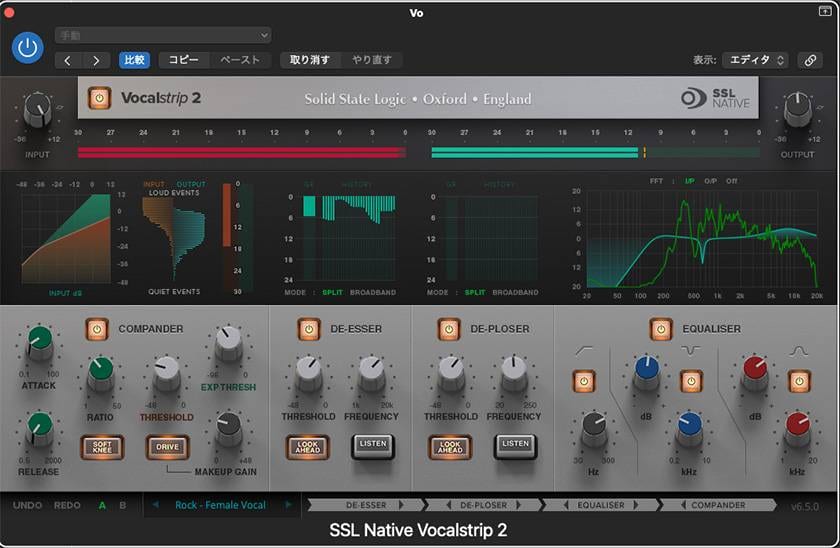
Task: Click the INPUT gain knob
Action: click(x=38, y=110)
